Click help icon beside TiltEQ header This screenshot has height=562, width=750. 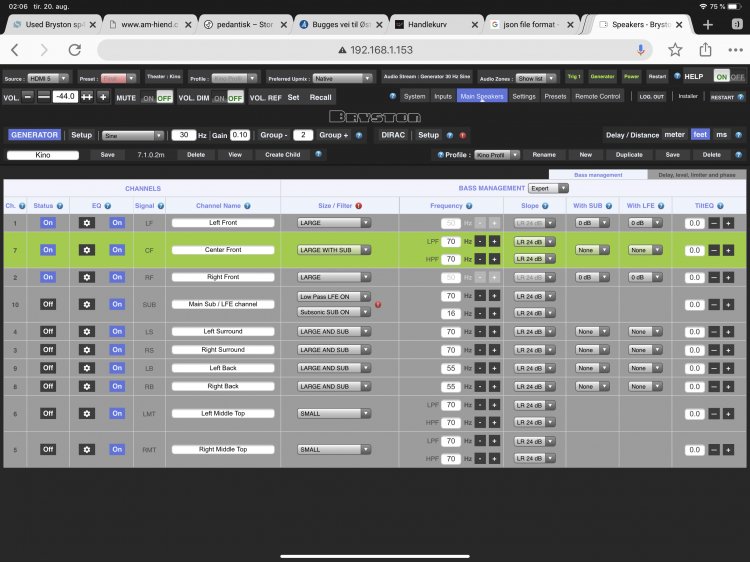[x=720, y=206]
